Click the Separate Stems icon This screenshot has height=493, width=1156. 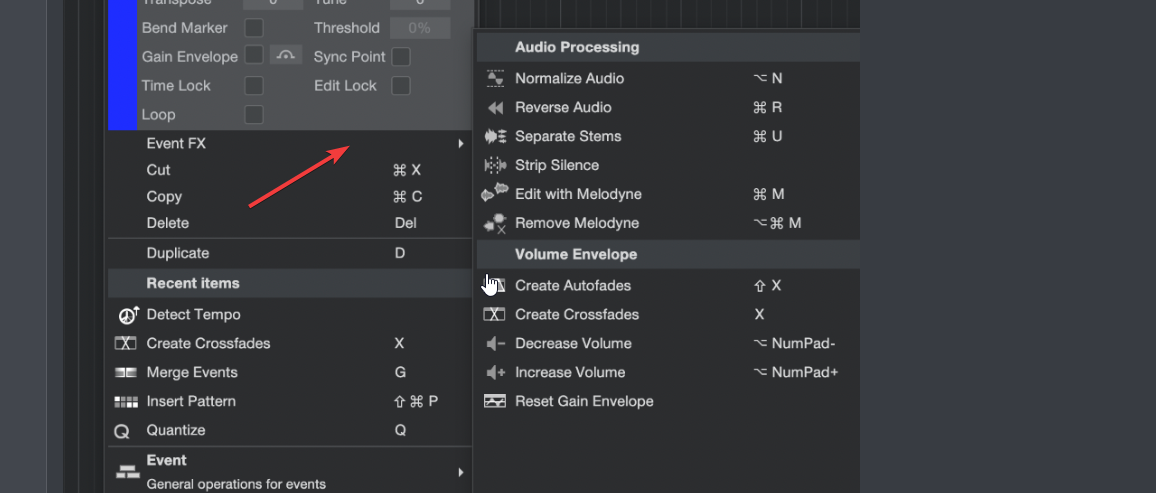[494, 136]
